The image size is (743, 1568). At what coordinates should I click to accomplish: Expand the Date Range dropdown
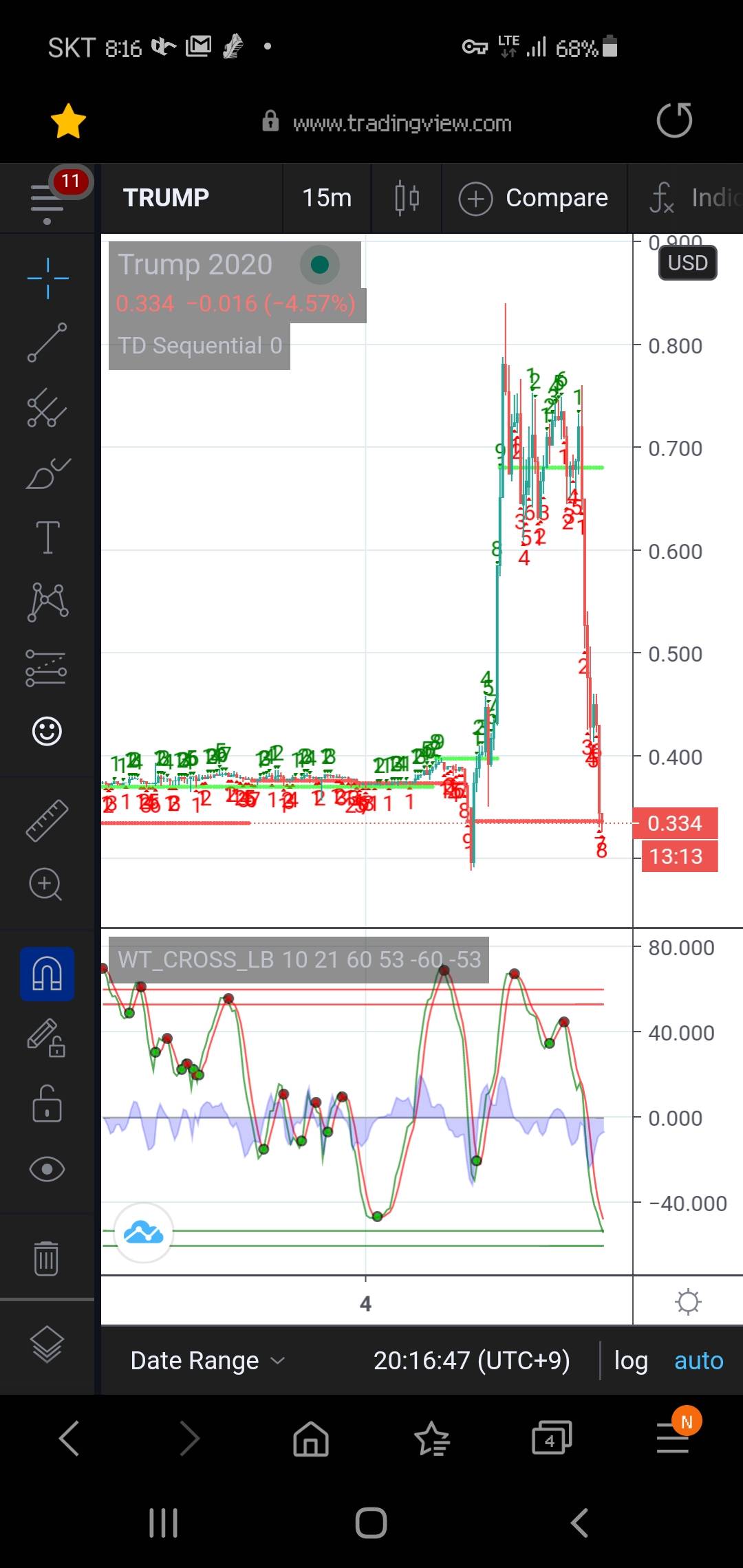(x=207, y=1360)
